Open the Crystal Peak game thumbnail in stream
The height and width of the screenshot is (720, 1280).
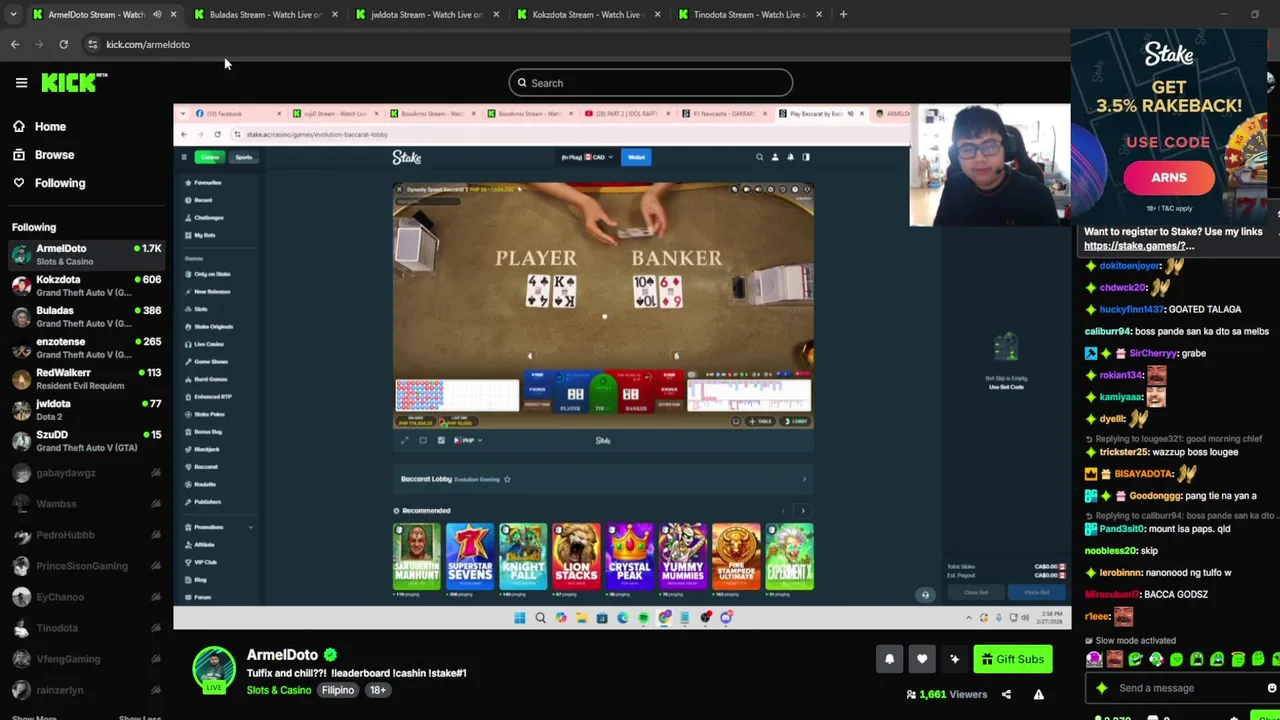[629, 557]
